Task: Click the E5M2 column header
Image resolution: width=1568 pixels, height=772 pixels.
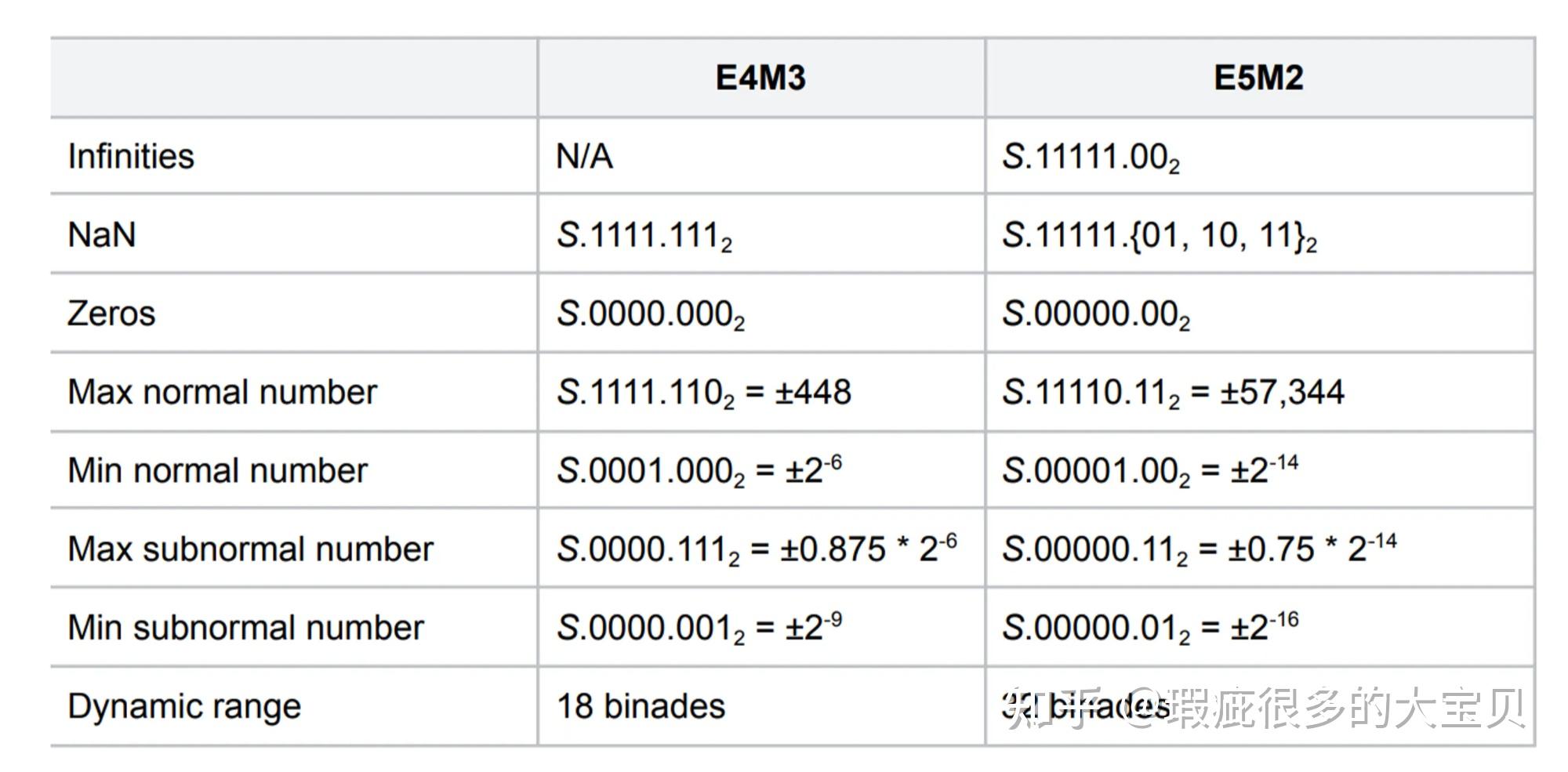Action: pos(1258,78)
